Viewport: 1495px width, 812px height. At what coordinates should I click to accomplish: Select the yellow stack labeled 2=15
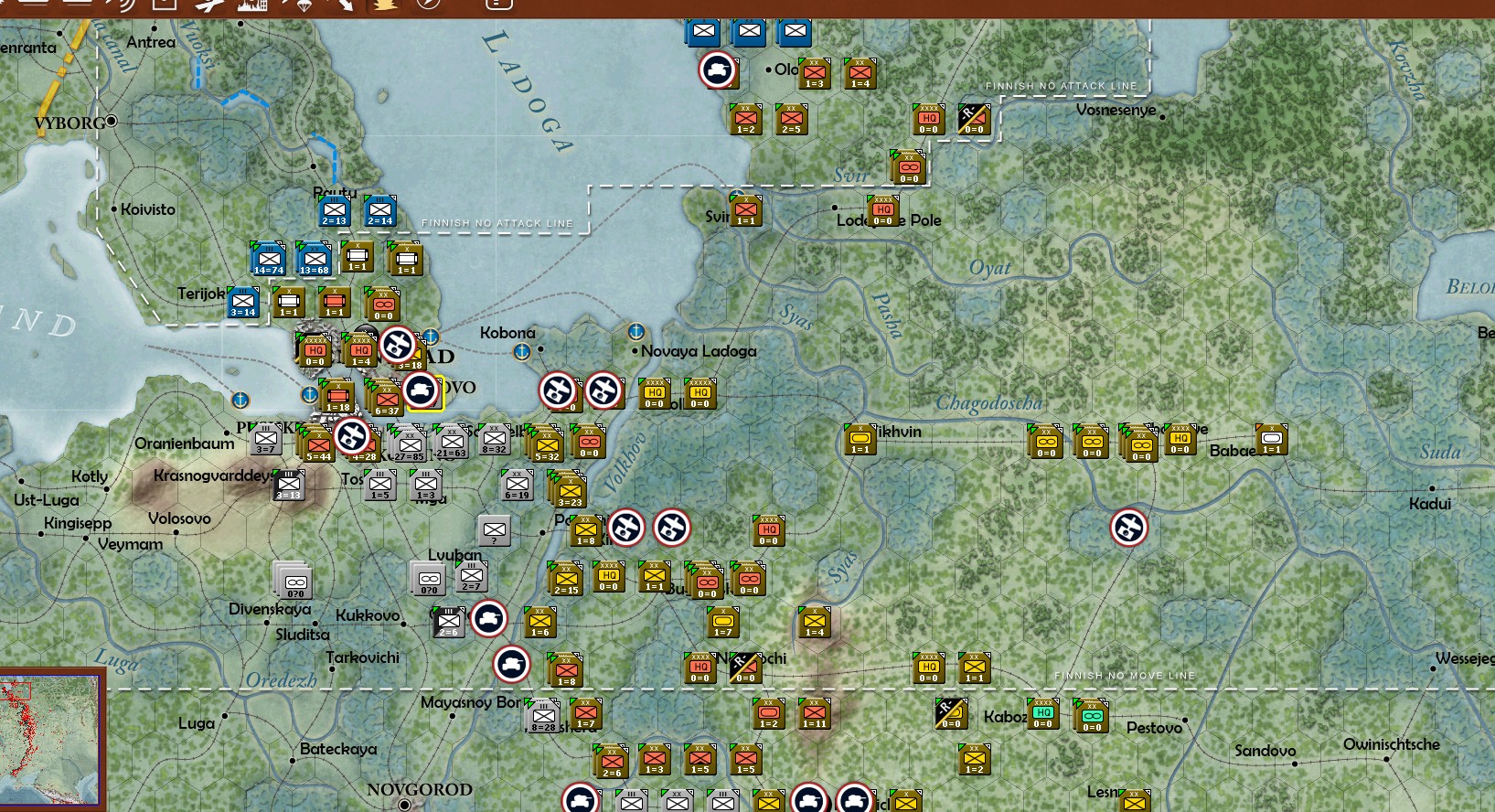tap(566, 580)
